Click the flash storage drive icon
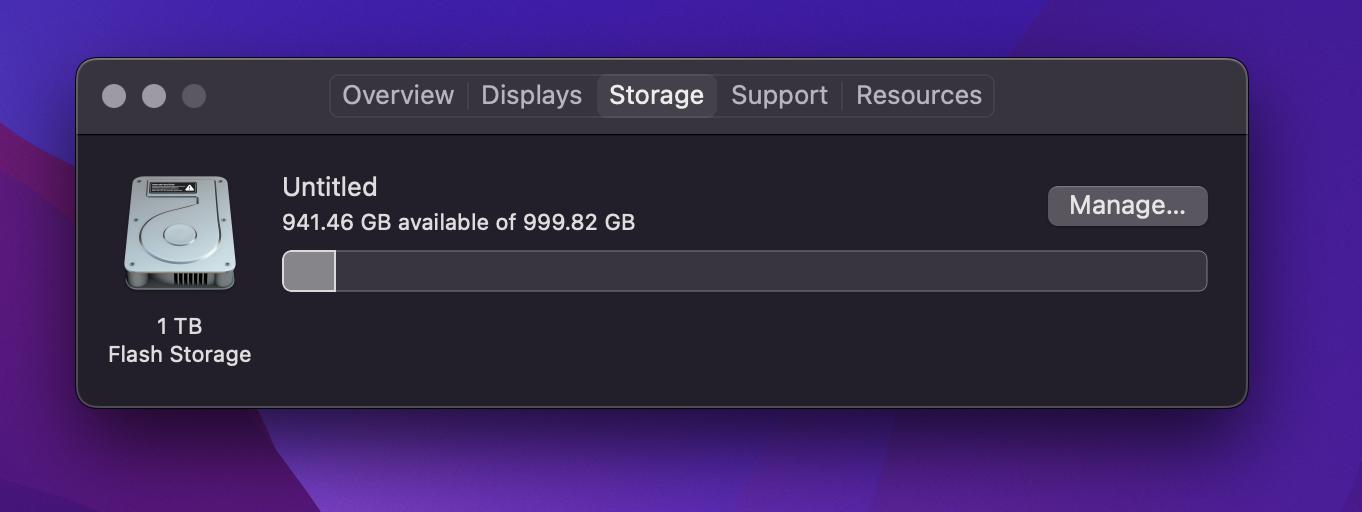The width and height of the screenshot is (1362, 512). pyautogui.click(x=180, y=233)
